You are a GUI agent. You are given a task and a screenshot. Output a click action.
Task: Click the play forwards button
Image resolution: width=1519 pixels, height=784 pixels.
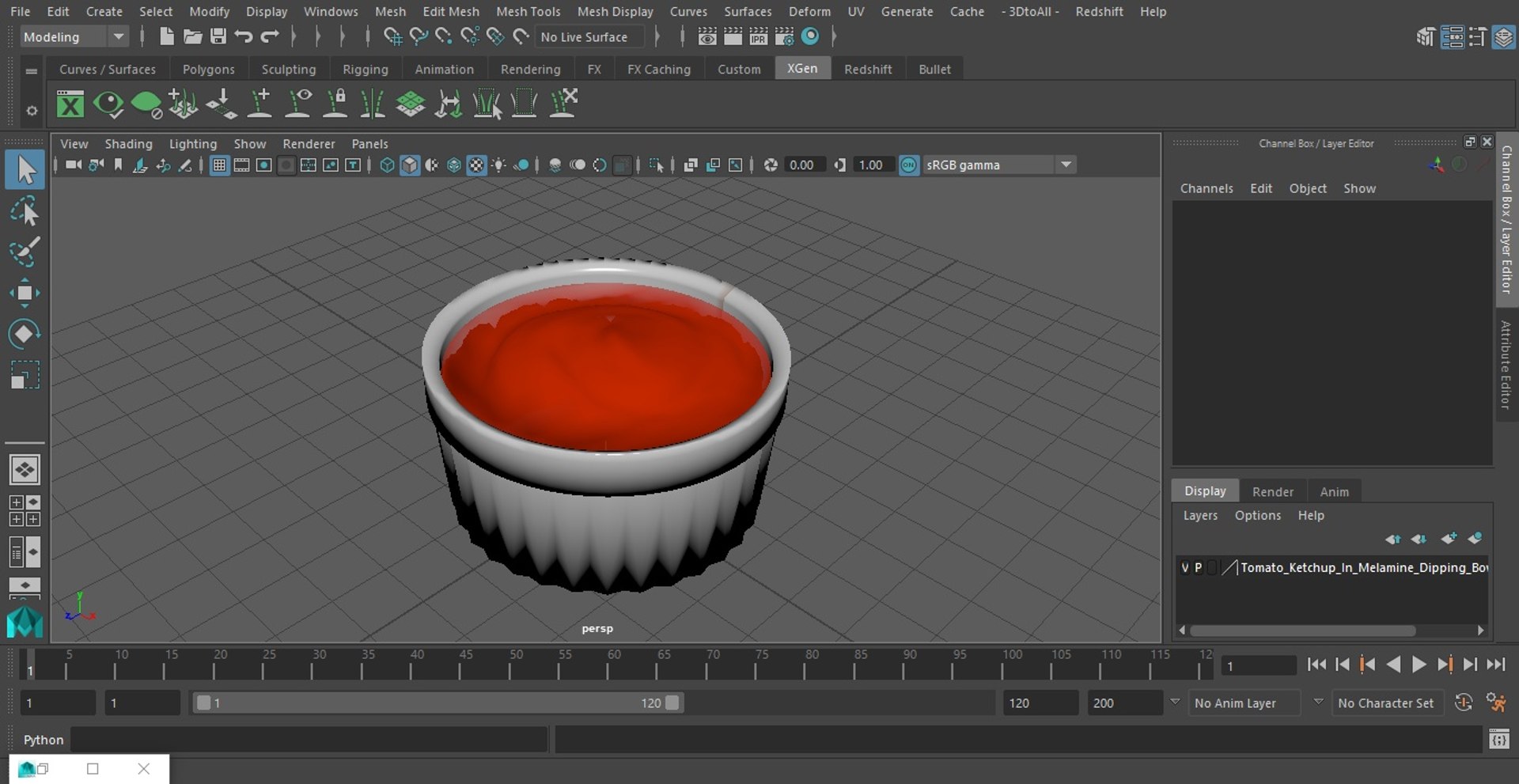tap(1419, 665)
